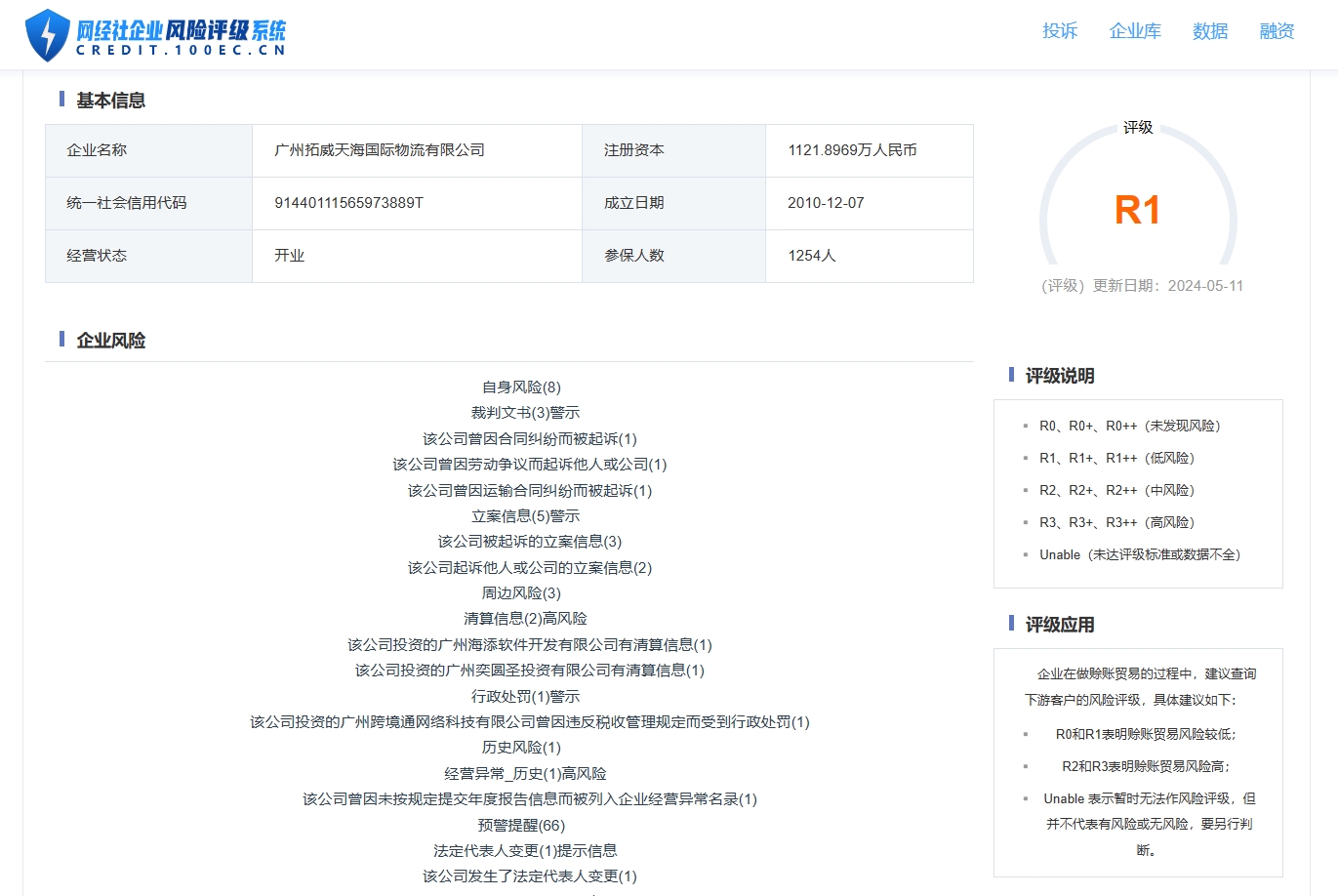Click the 基本信息 section heading

[x=110, y=101]
